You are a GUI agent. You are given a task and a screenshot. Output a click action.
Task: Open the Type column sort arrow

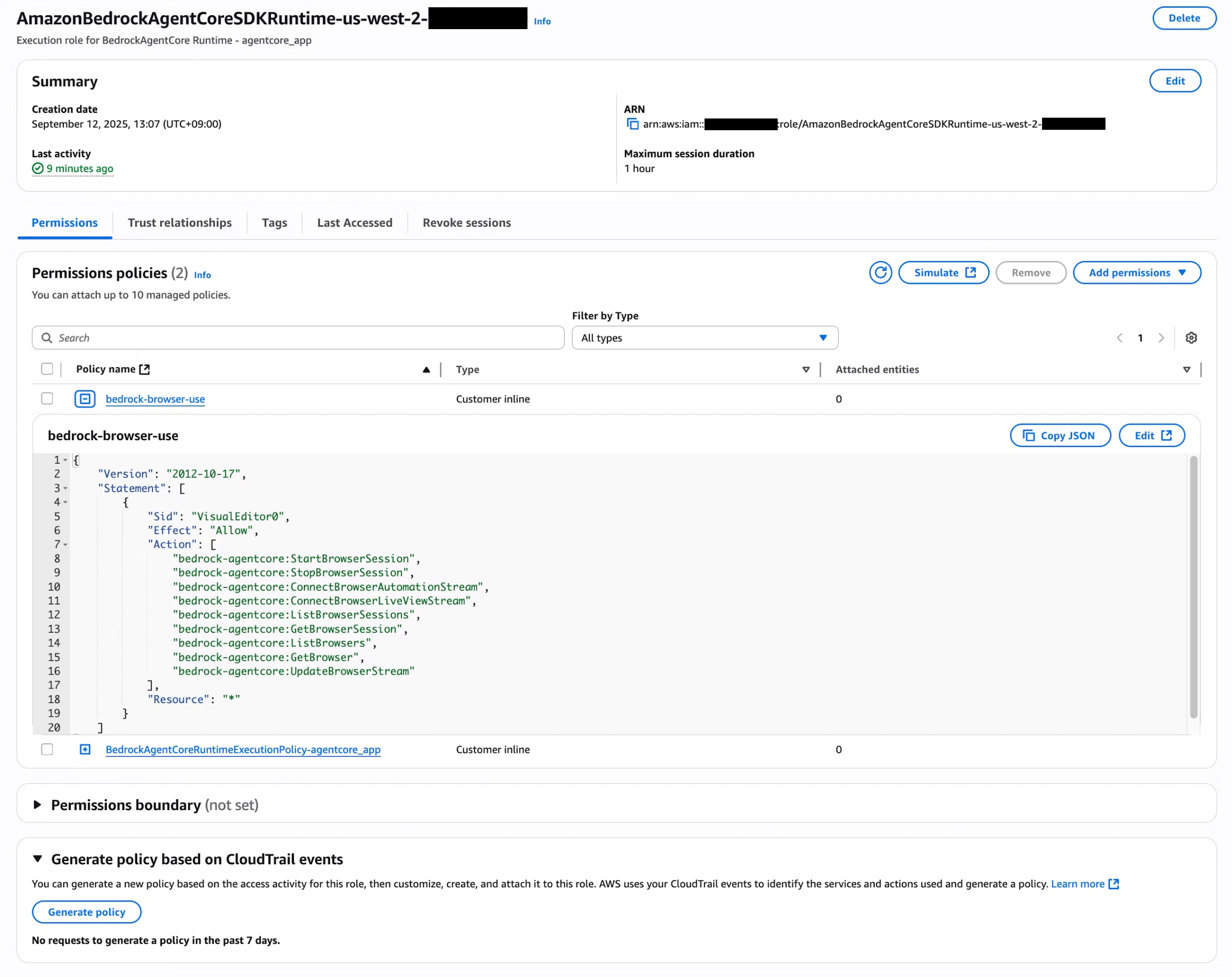tap(806, 370)
